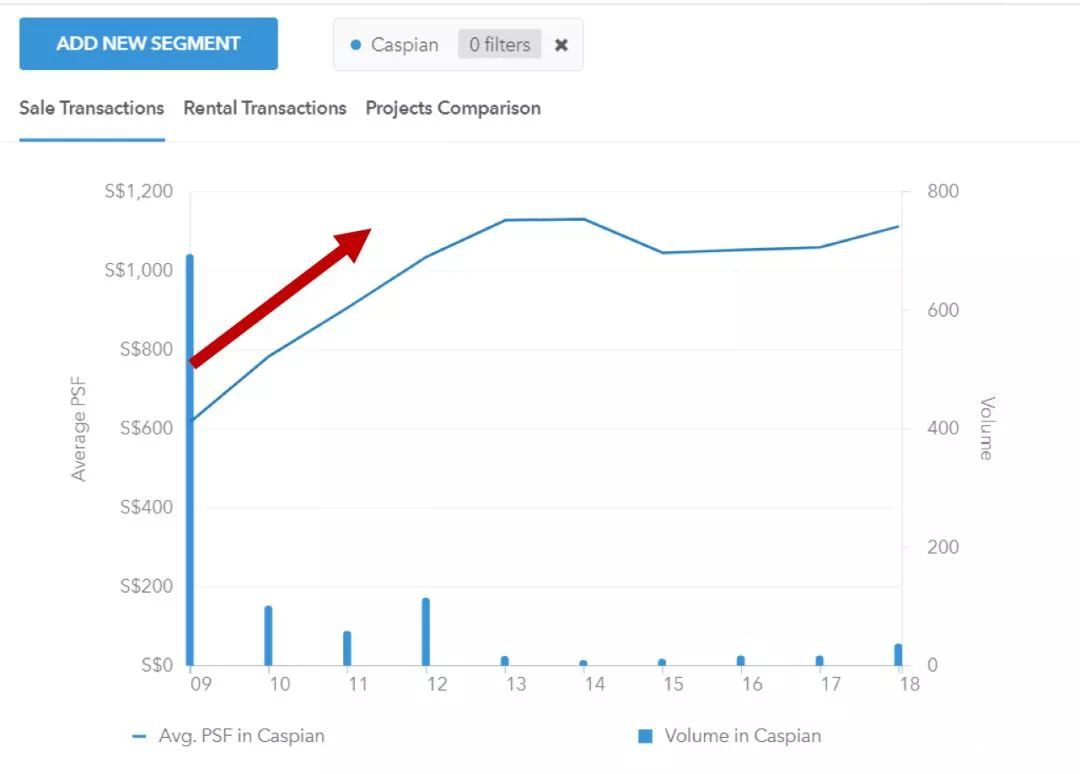Click the blue square Volume legend icon
This screenshot has height=774, width=1080.
click(x=645, y=736)
